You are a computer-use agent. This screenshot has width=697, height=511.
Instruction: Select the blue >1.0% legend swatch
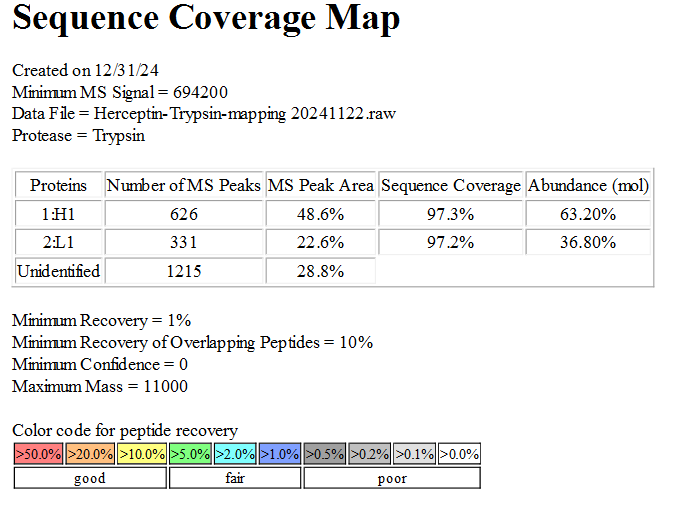point(280,454)
